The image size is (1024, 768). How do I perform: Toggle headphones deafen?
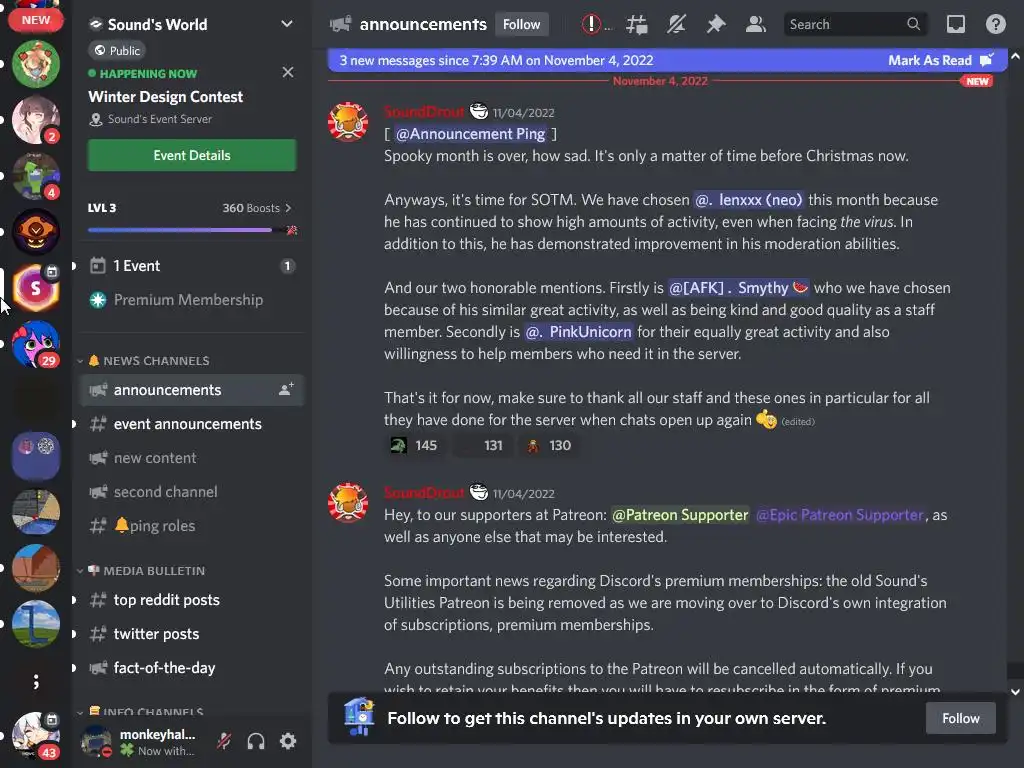pos(256,741)
